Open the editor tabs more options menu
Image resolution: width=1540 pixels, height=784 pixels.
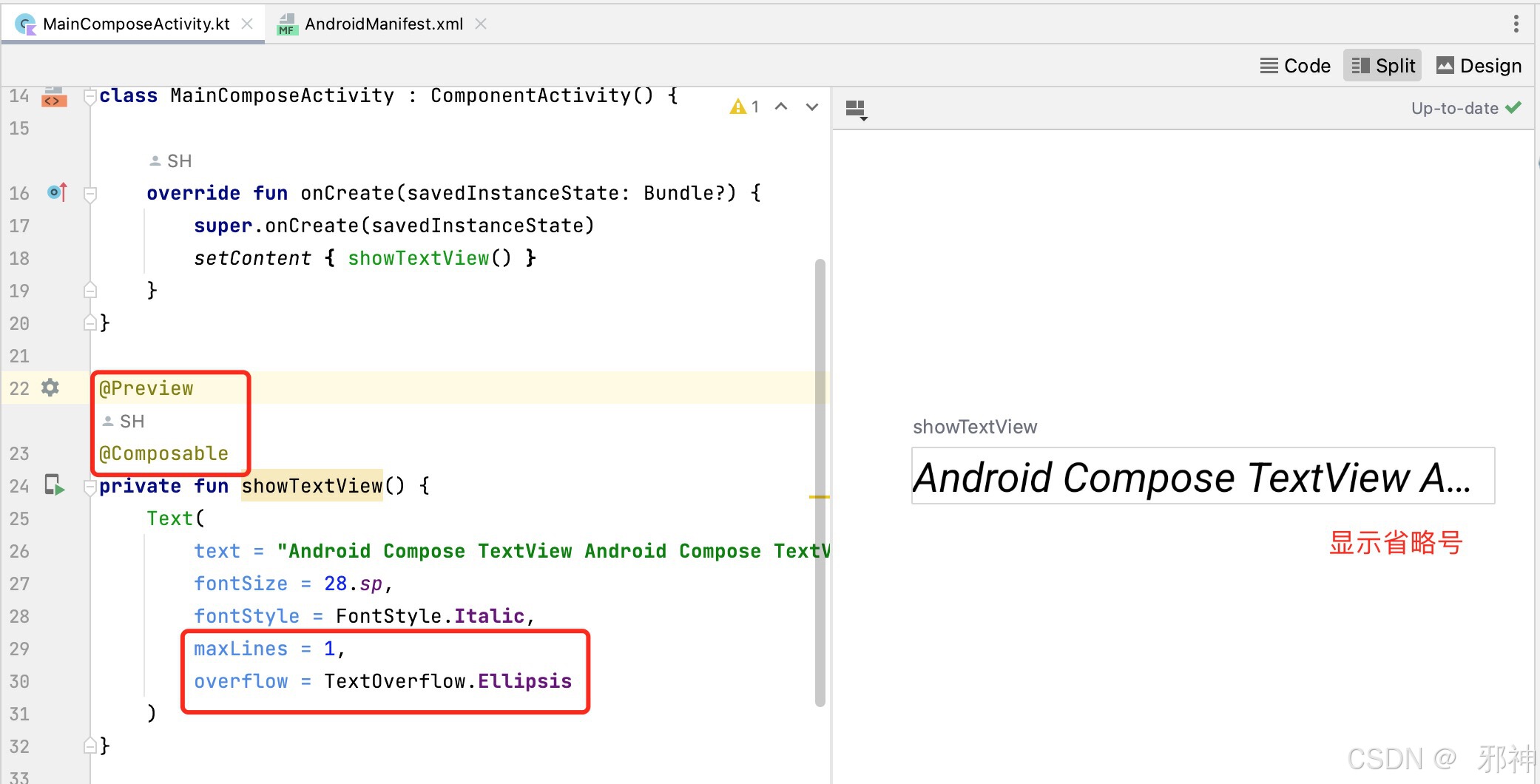(x=1516, y=24)
